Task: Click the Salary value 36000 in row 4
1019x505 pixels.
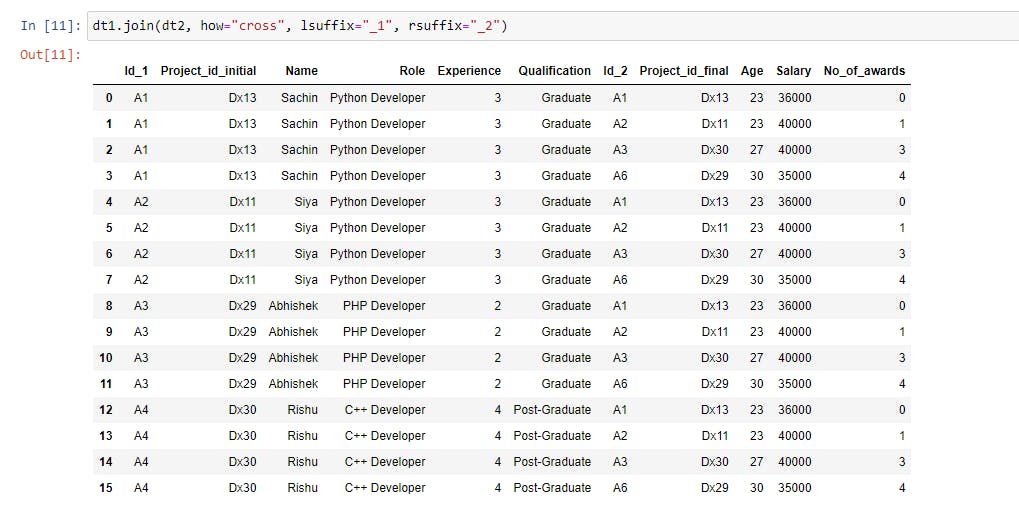Action: [x=794, y=202]
